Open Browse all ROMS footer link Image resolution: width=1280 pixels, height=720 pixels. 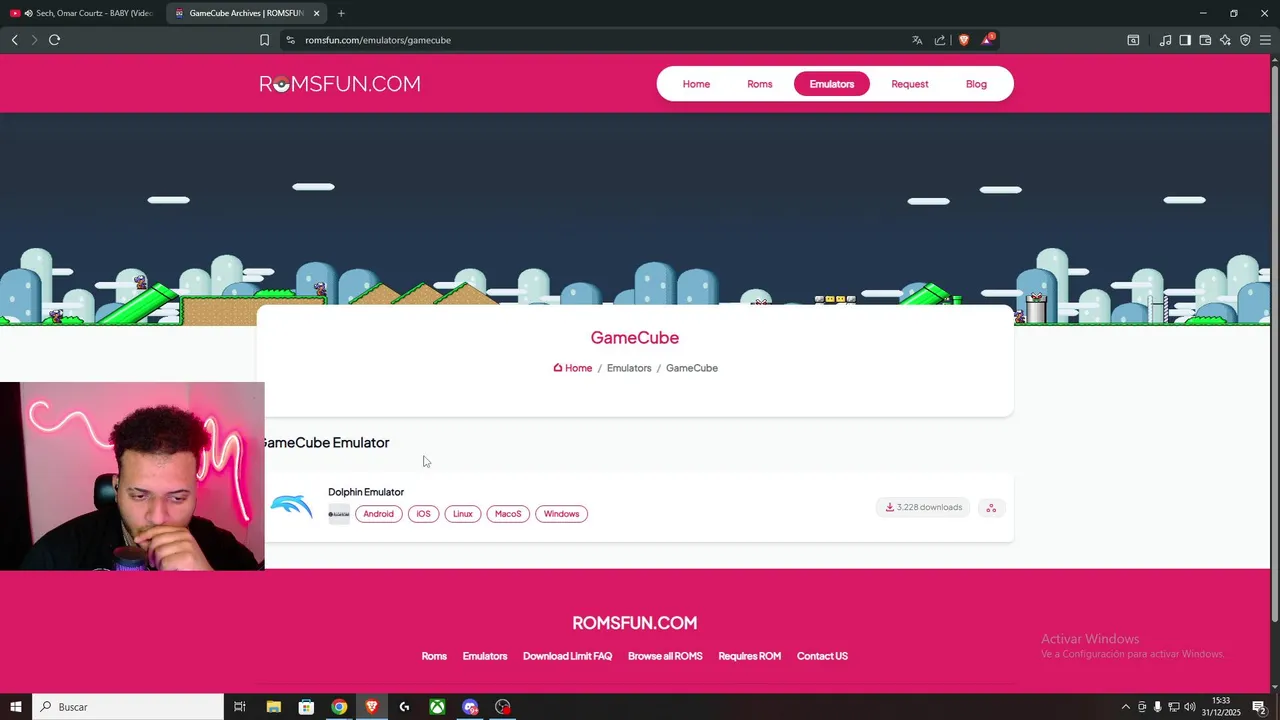pyautogui.click(x=665, y=656)
